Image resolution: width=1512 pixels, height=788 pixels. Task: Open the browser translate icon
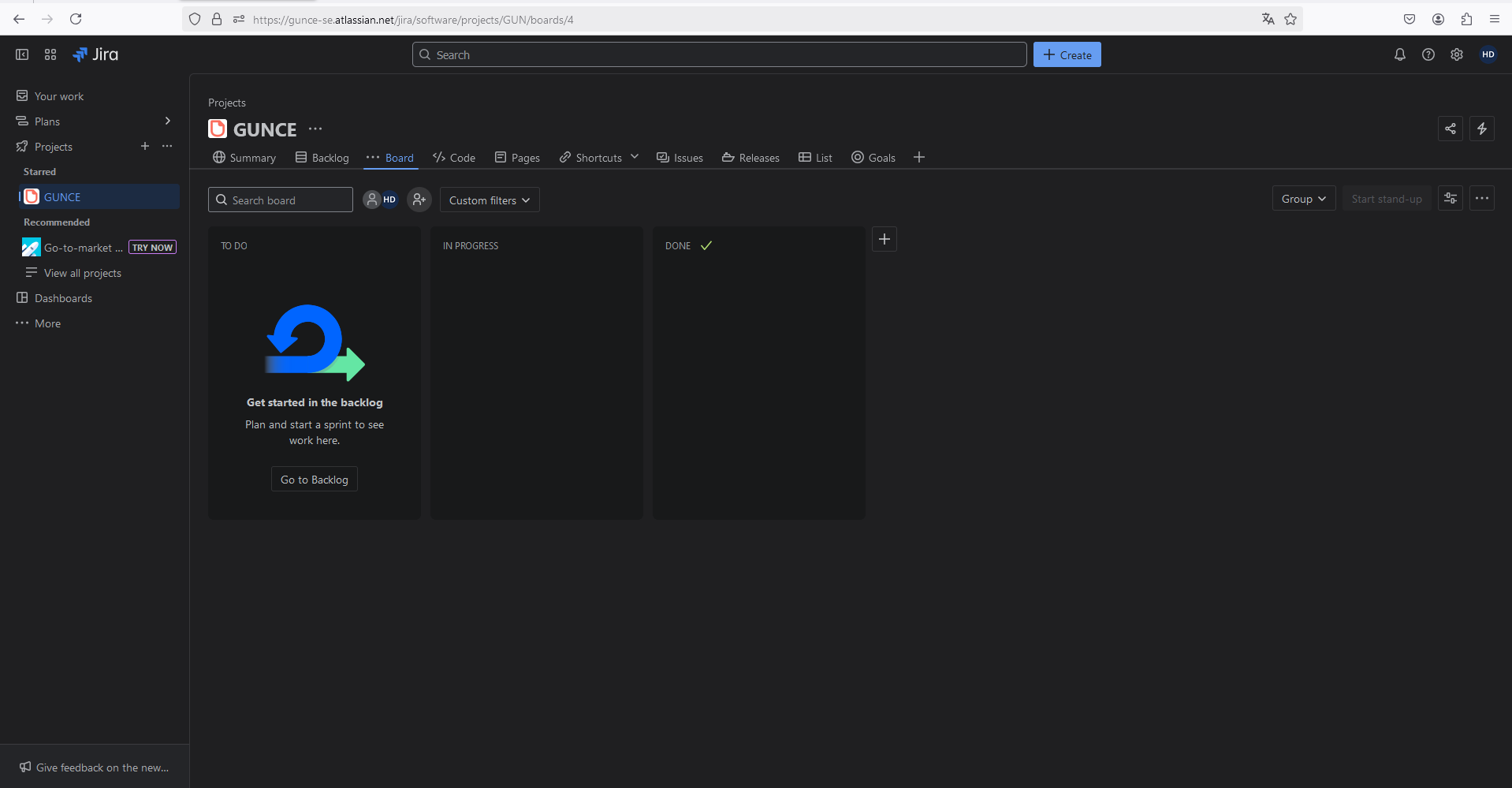point(1268,19)
